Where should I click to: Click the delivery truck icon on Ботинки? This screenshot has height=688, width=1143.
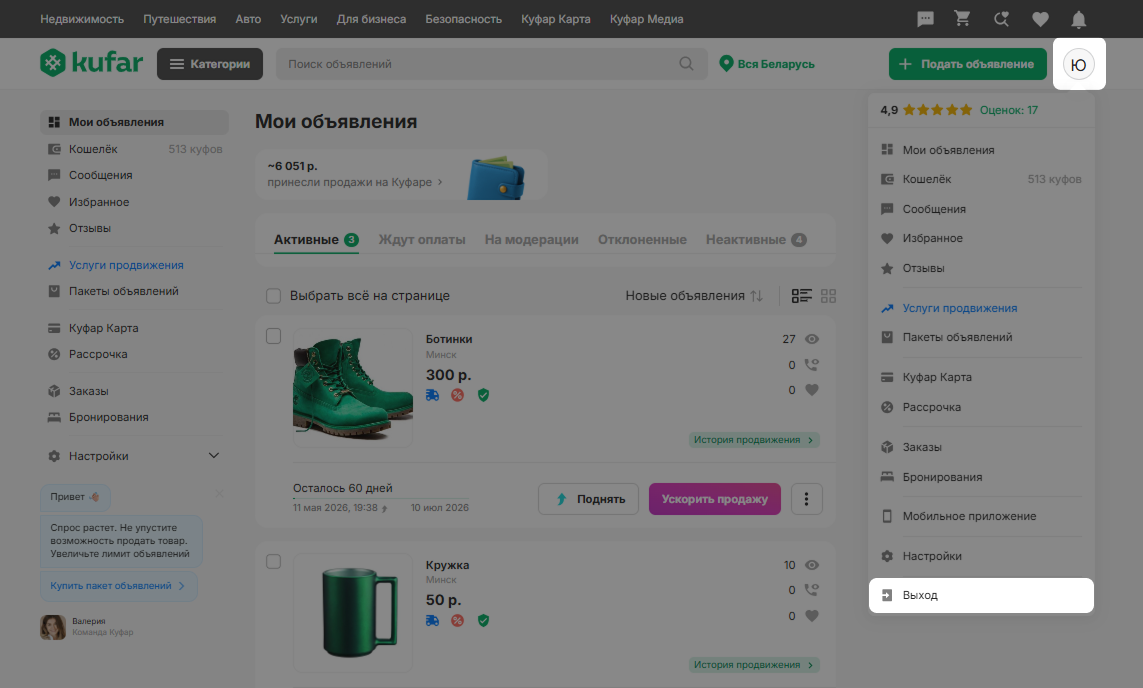coord(432,395)
